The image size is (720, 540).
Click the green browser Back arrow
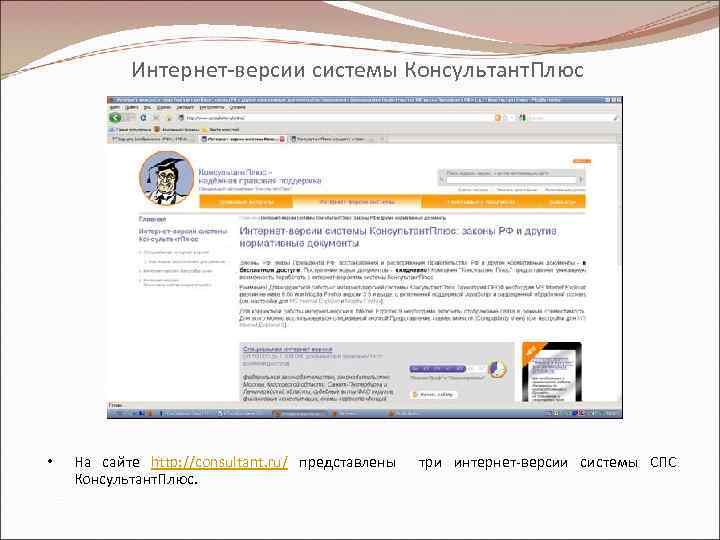click(115, 118)
